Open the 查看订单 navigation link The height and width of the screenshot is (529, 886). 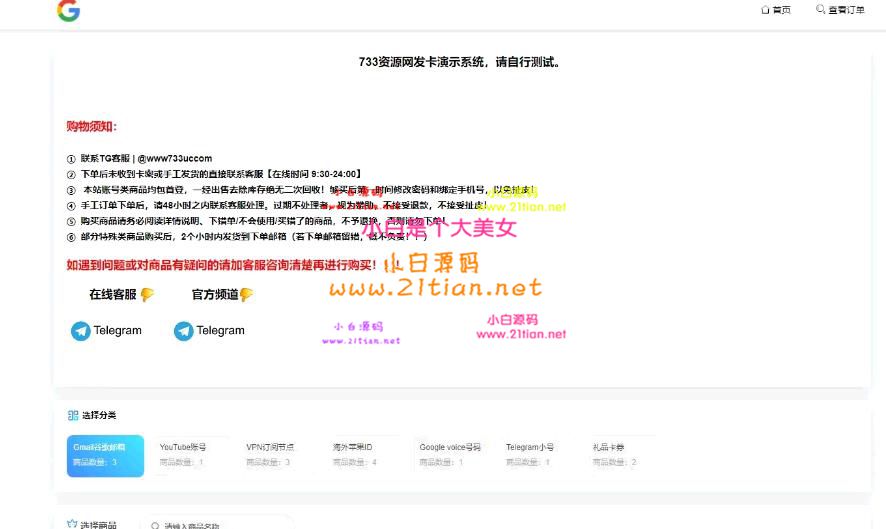tap(846, 10)
